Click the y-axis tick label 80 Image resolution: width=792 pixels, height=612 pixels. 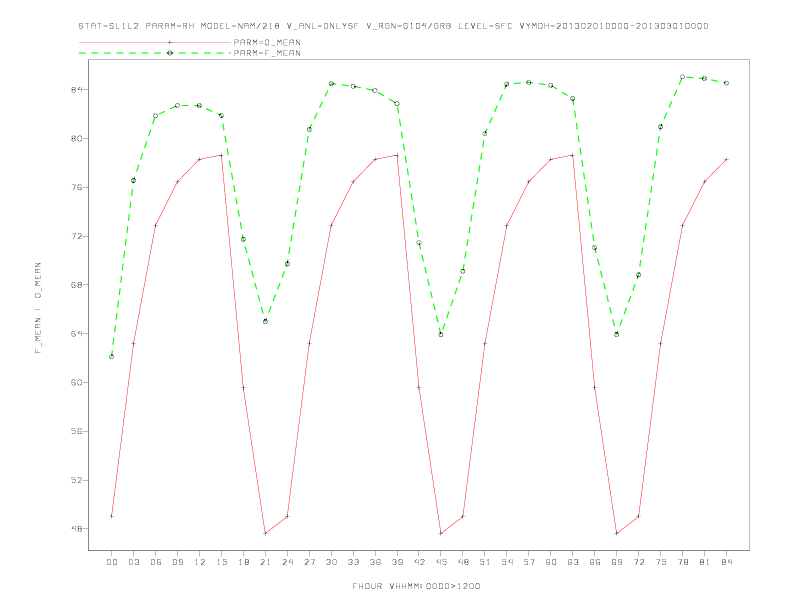(77, 138)
